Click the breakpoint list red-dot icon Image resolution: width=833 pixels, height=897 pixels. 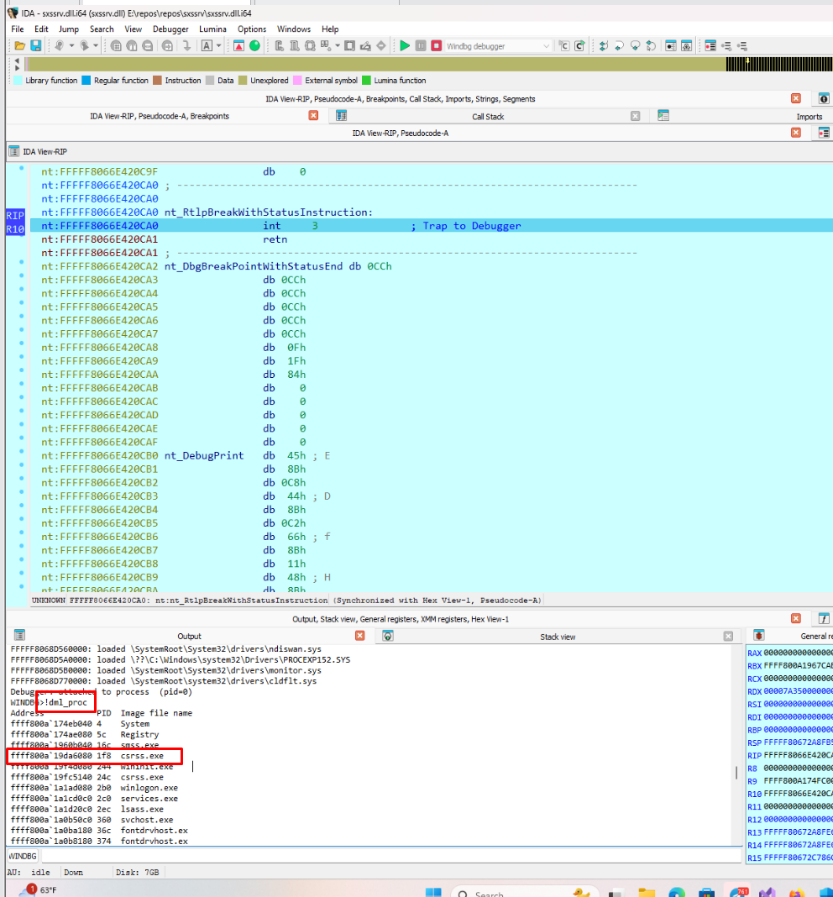pos(710,46)
